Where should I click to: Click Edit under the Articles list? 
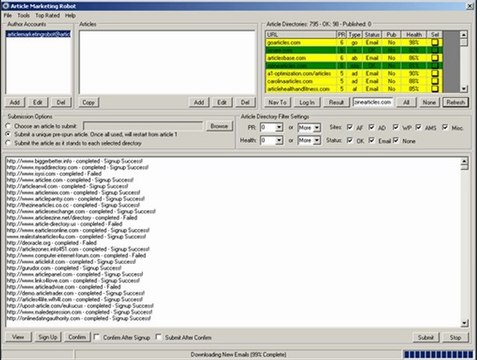coord(222,102)
